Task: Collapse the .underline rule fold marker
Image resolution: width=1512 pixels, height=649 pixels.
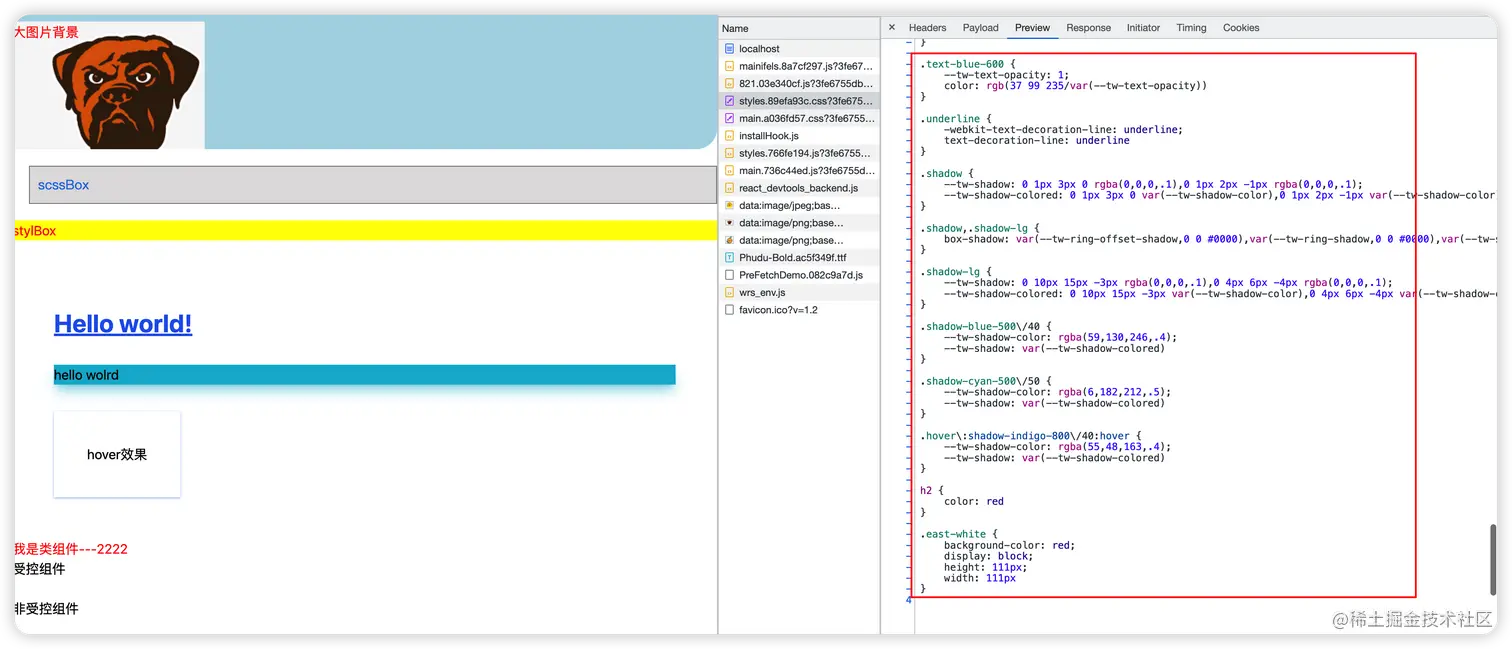Action: pyautogui.click(x=909, y=119)
